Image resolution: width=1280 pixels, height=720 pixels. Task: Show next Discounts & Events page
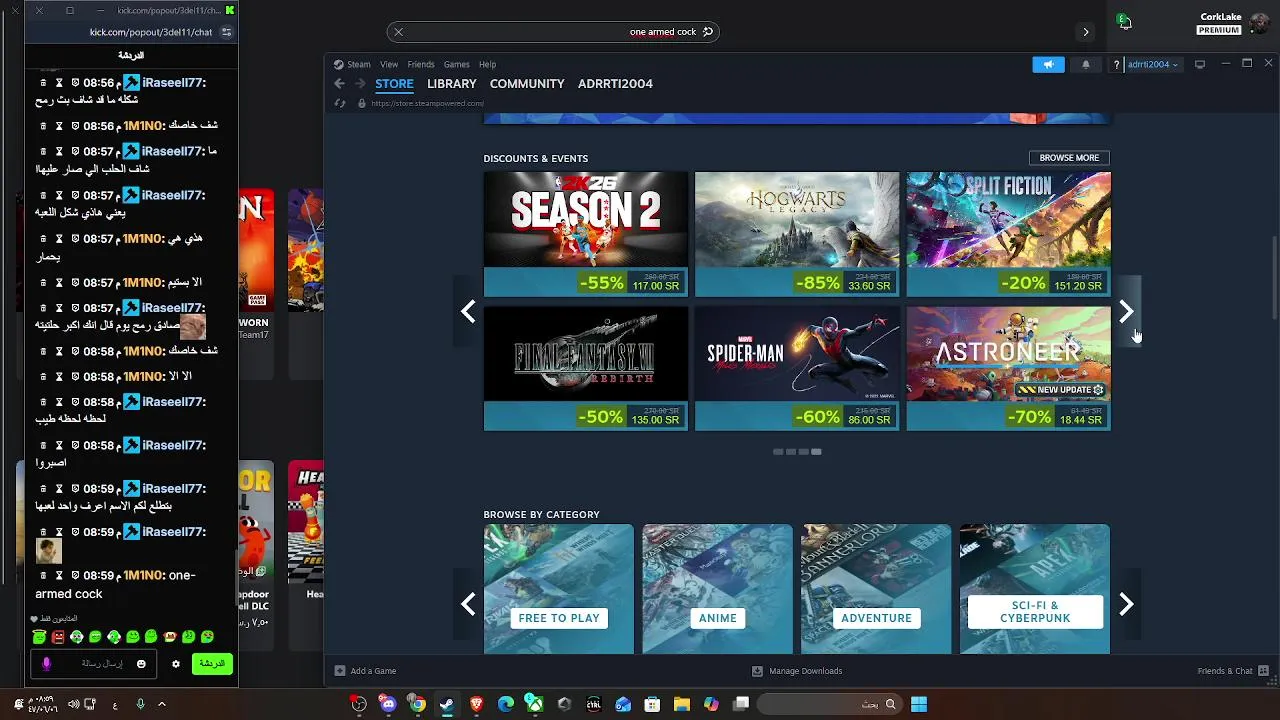[x=1126, y=312]
